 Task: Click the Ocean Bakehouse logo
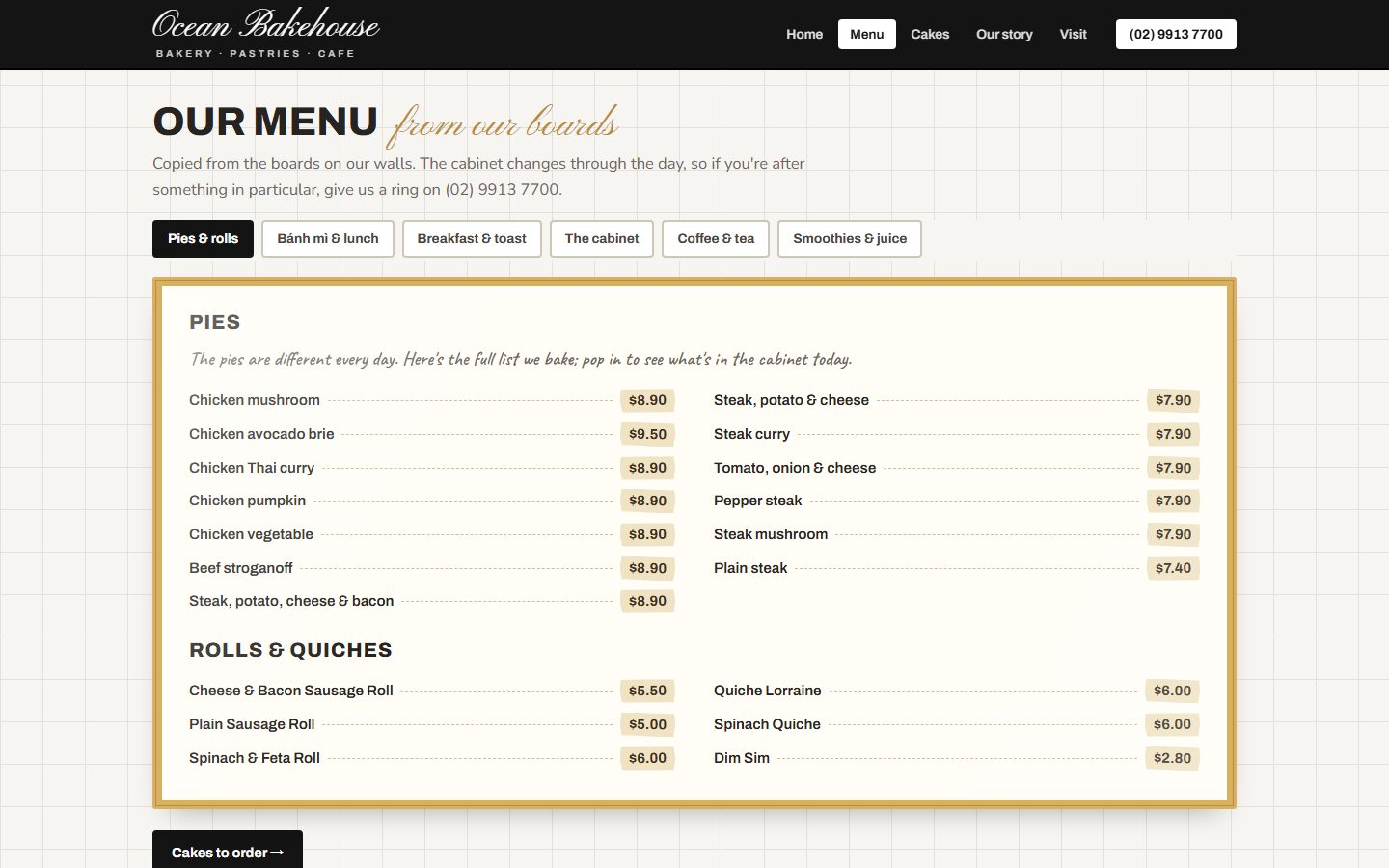pos(265,34)
